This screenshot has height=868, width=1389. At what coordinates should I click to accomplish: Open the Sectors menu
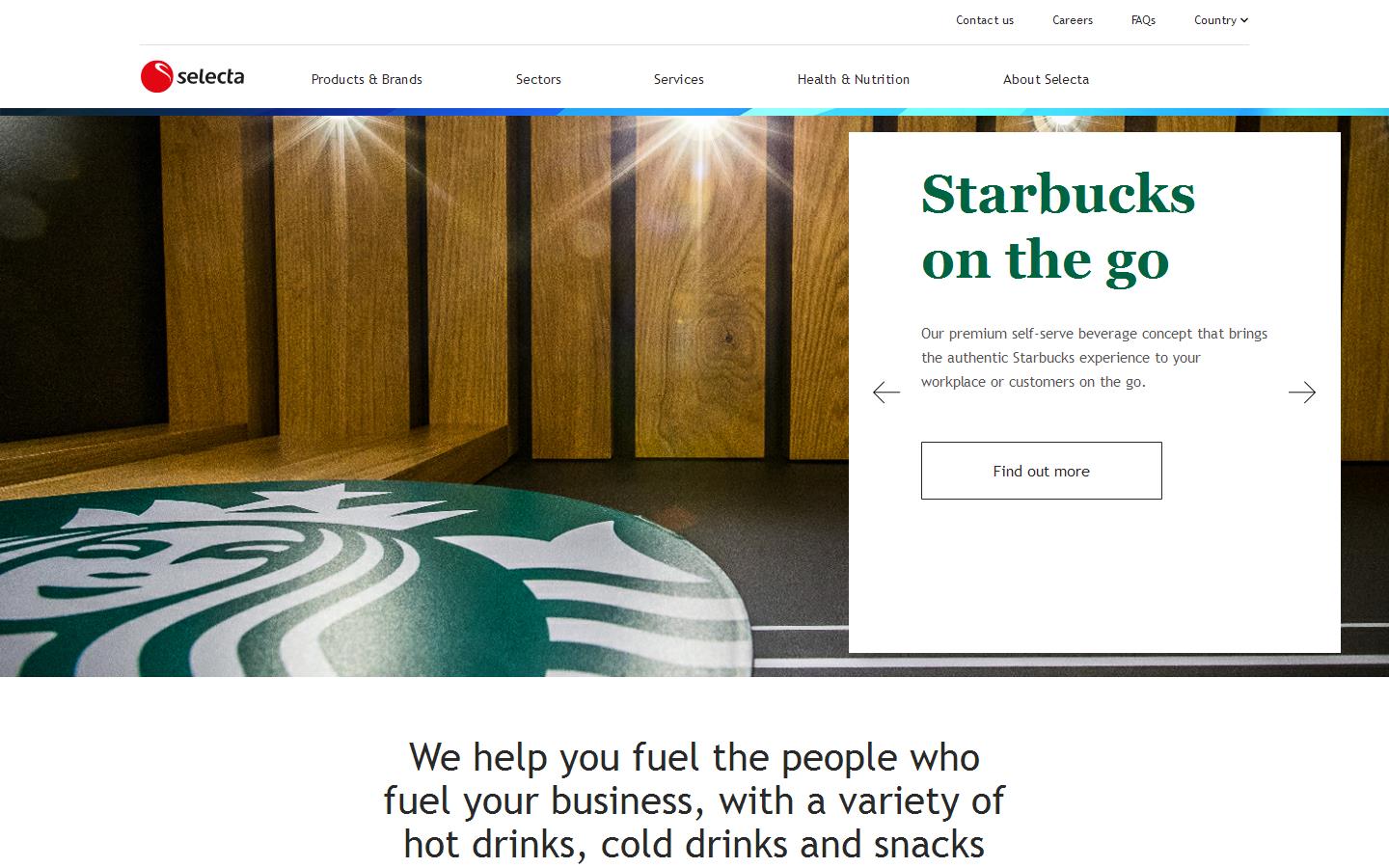(x=538, y=79)
